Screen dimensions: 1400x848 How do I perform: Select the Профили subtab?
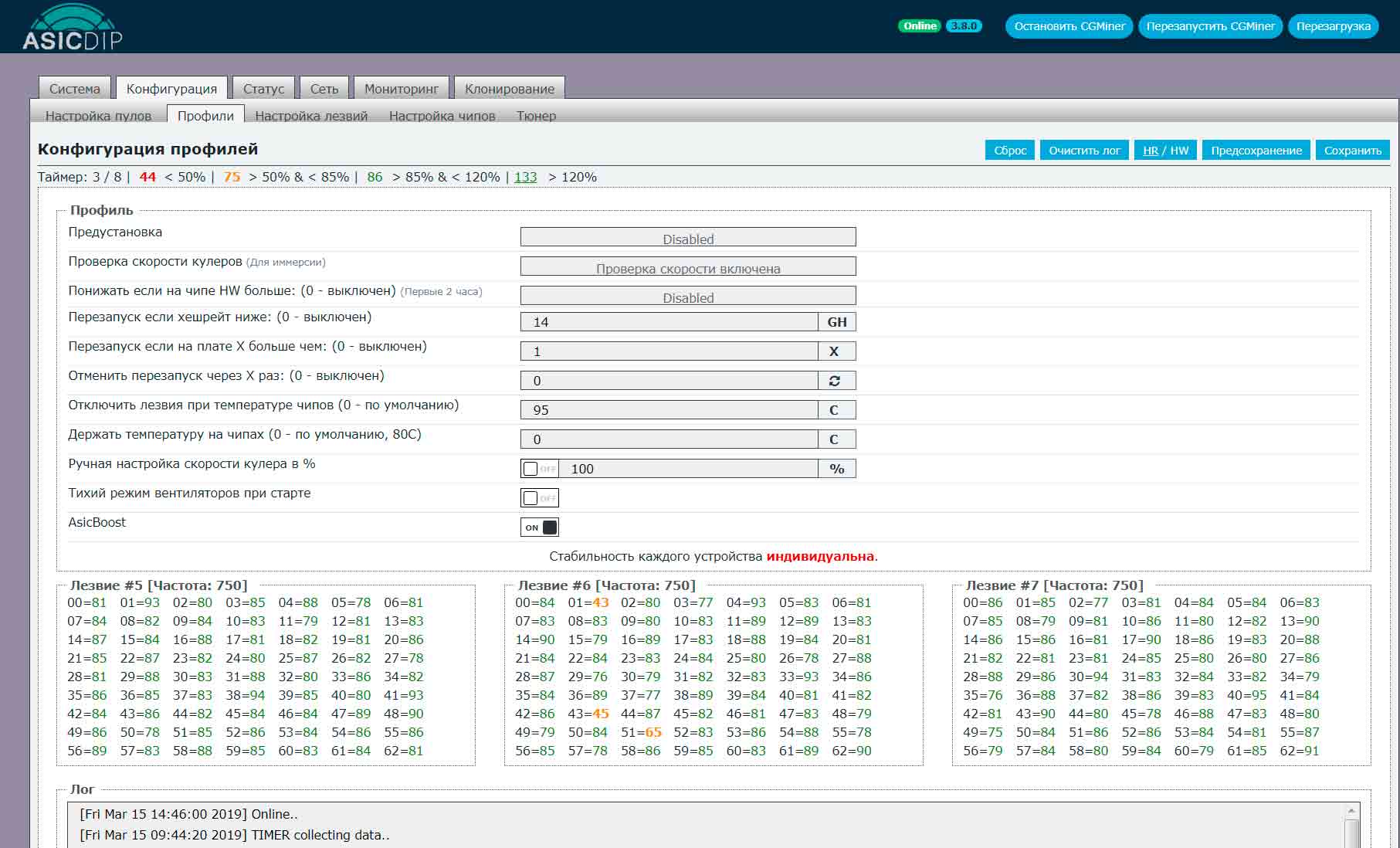[x=205, y=115]
